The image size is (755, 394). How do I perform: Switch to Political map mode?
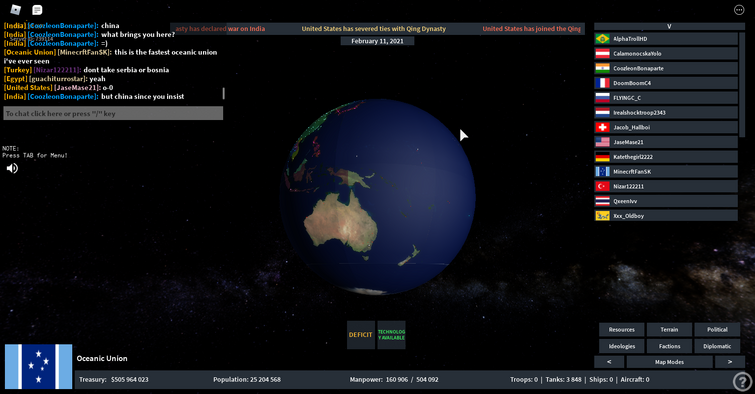(x=717, y=329)
